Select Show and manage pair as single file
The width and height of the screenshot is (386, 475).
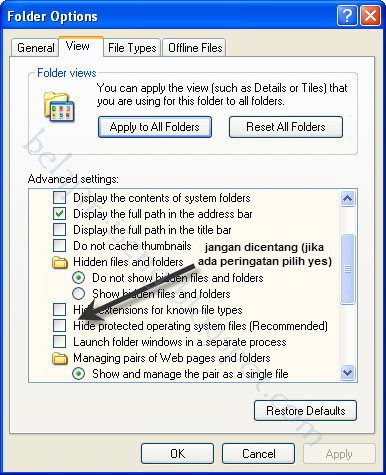click(x=78, y=374)
